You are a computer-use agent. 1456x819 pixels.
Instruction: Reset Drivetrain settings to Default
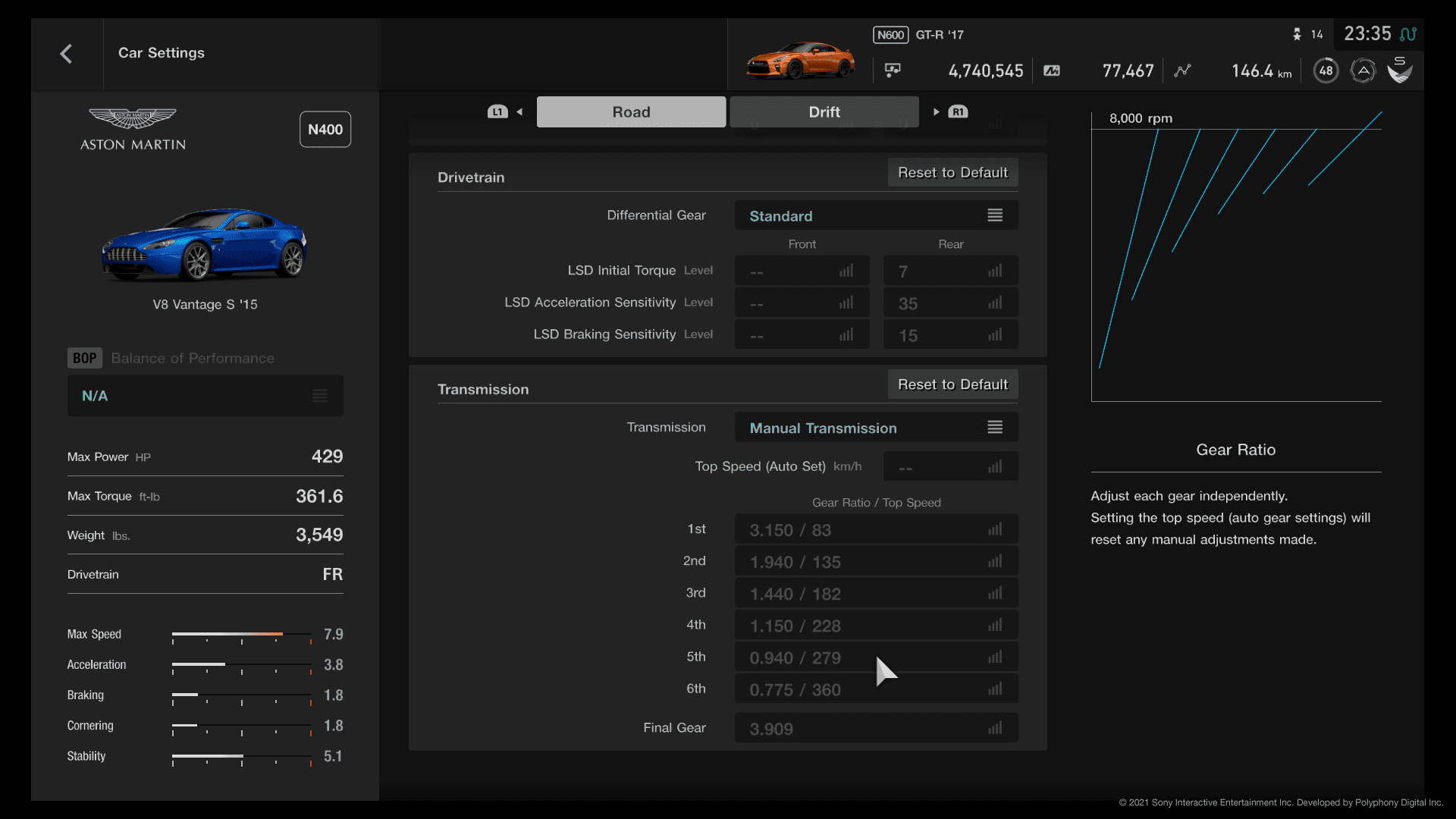pyautogui.click(x=952, y=172)
